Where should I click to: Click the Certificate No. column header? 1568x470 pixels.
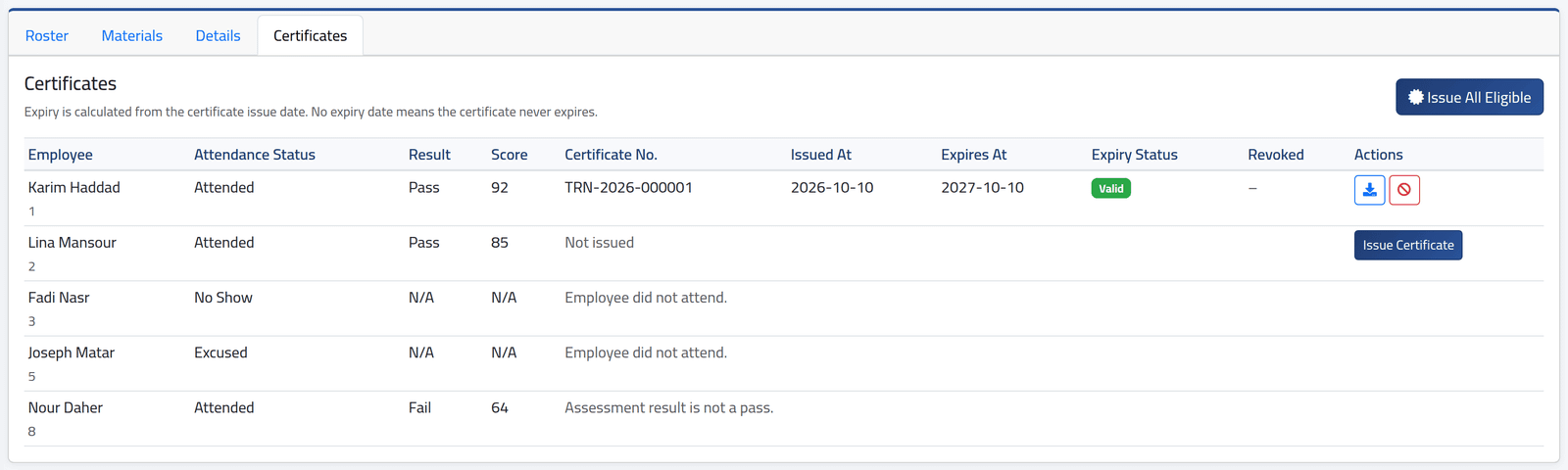(x=611, y=155)
